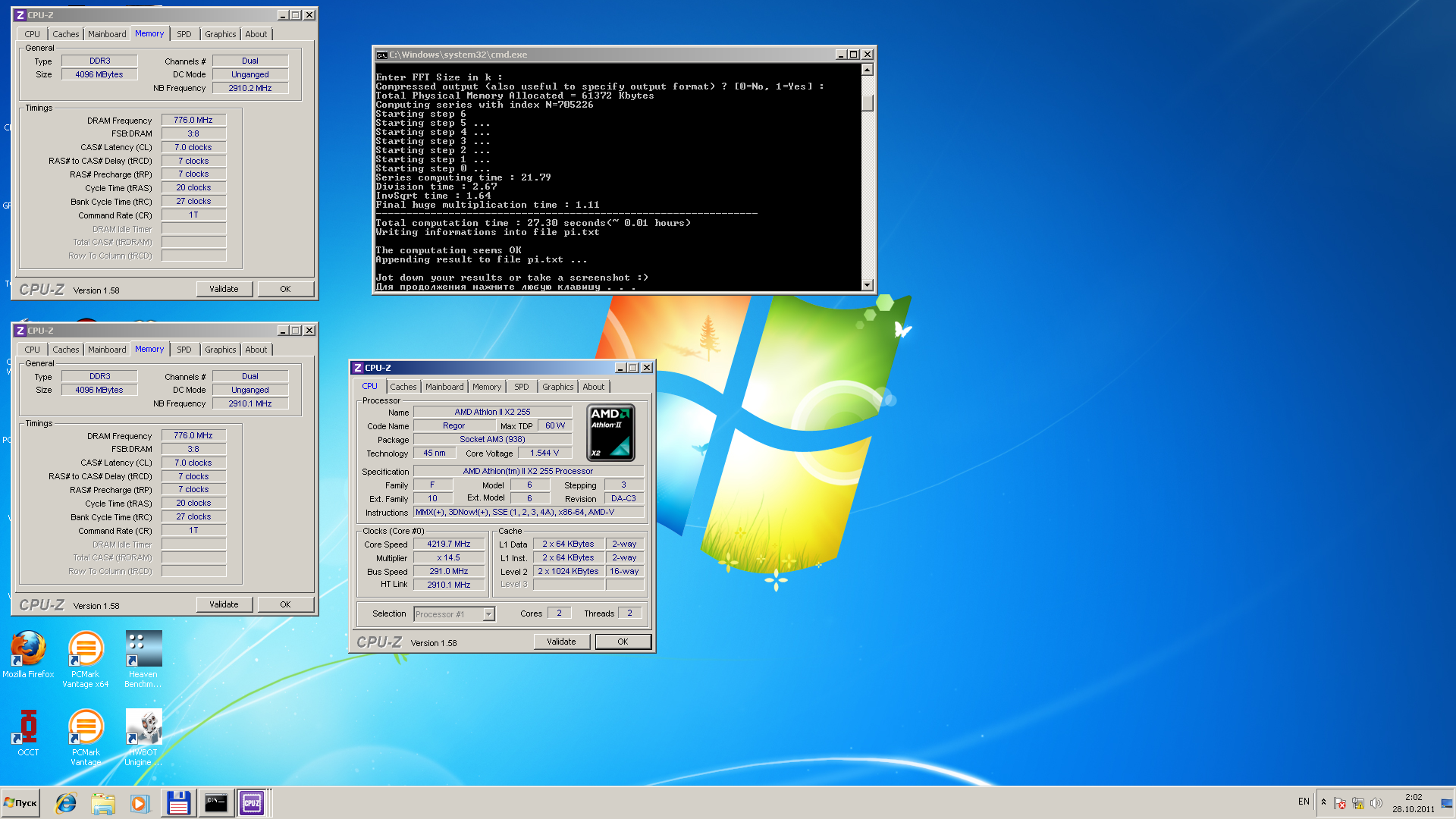
Task: Click Z icon in top-left CPU-Z title bar
Action: pos(20,15)
